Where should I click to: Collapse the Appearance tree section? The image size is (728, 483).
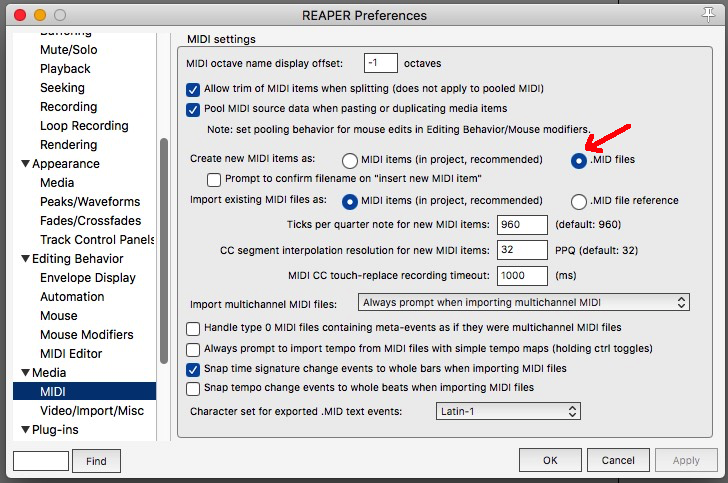[x=26, y=163]
